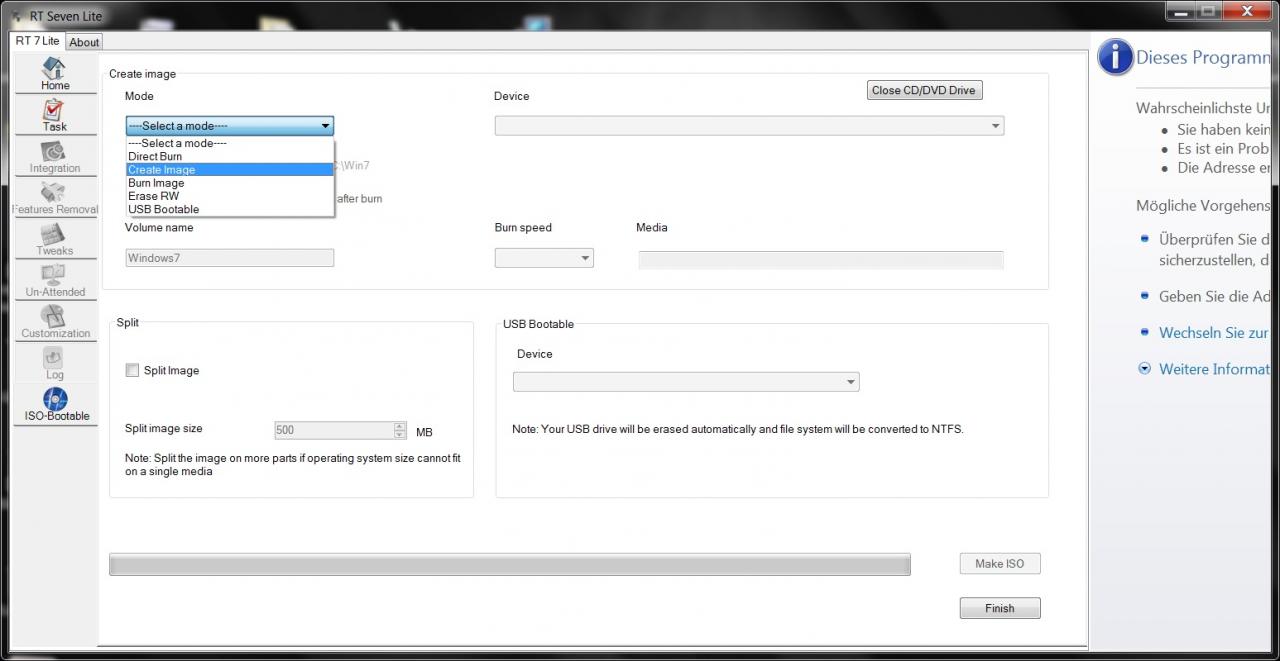Open Features Removal in the sidebar
Screen dimensions: 1280x661
pos(55,198)
